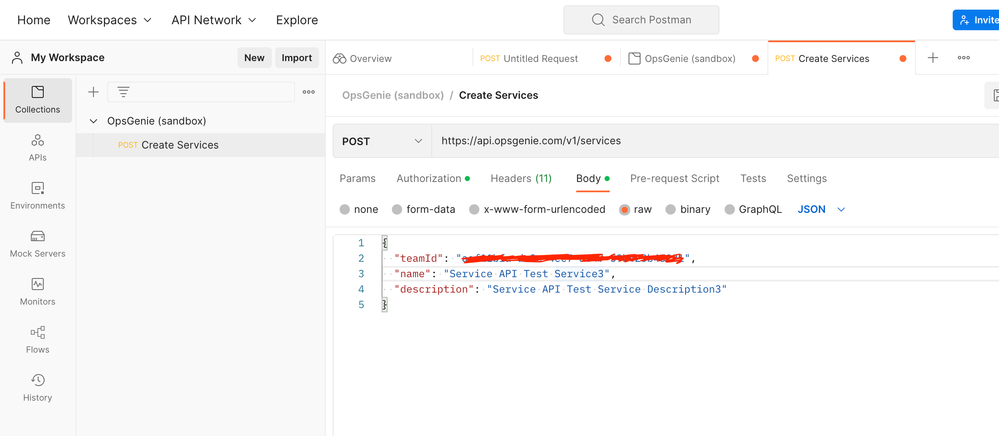
Task: Click OpsGenie (sandbox) in the breadcrumb
Action: click(x=392, y=96)
